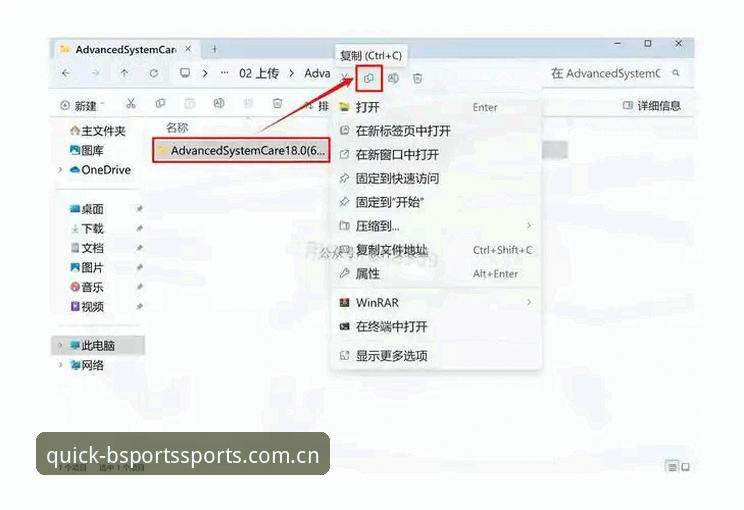Click the Rename icon atop the context menu
Screen dimensions: 744x510
pos(393,79)
